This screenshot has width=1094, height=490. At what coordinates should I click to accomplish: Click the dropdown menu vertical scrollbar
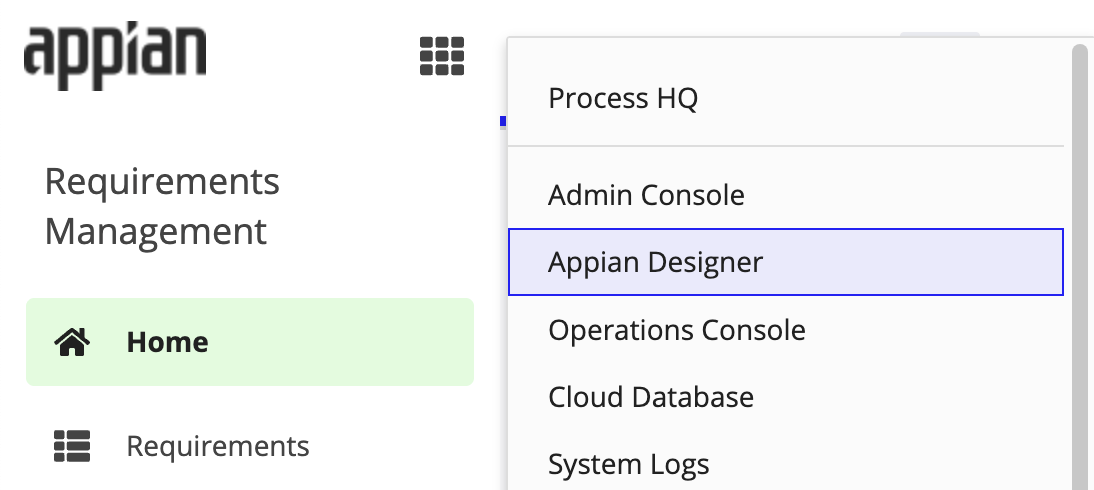coord(1080,265)
